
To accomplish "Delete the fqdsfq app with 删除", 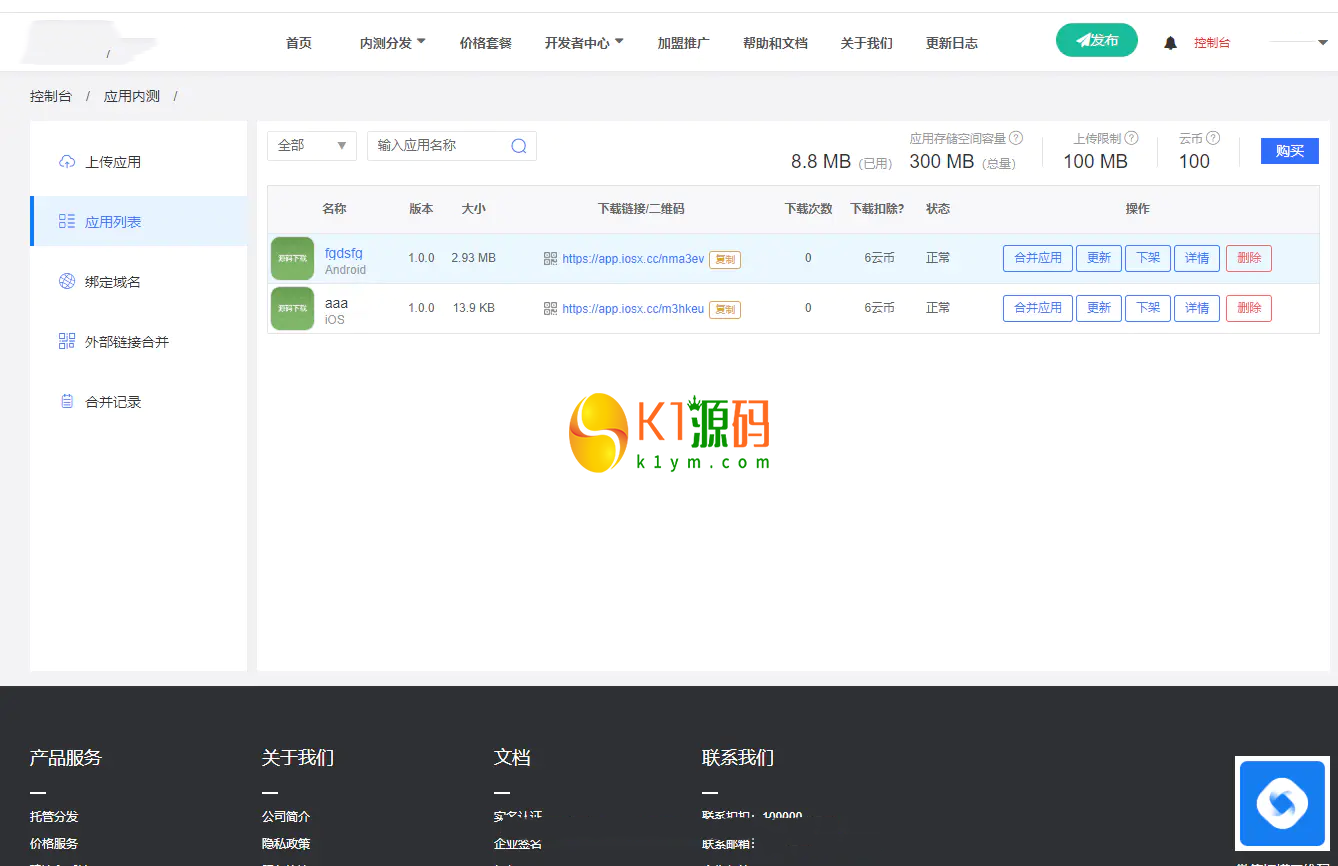I will click(1248, 258).
